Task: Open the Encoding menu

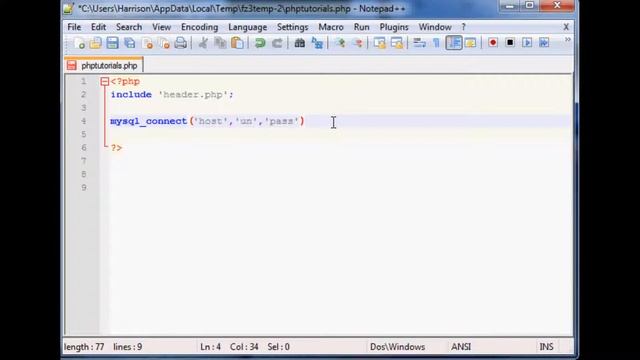Action: 200,27
